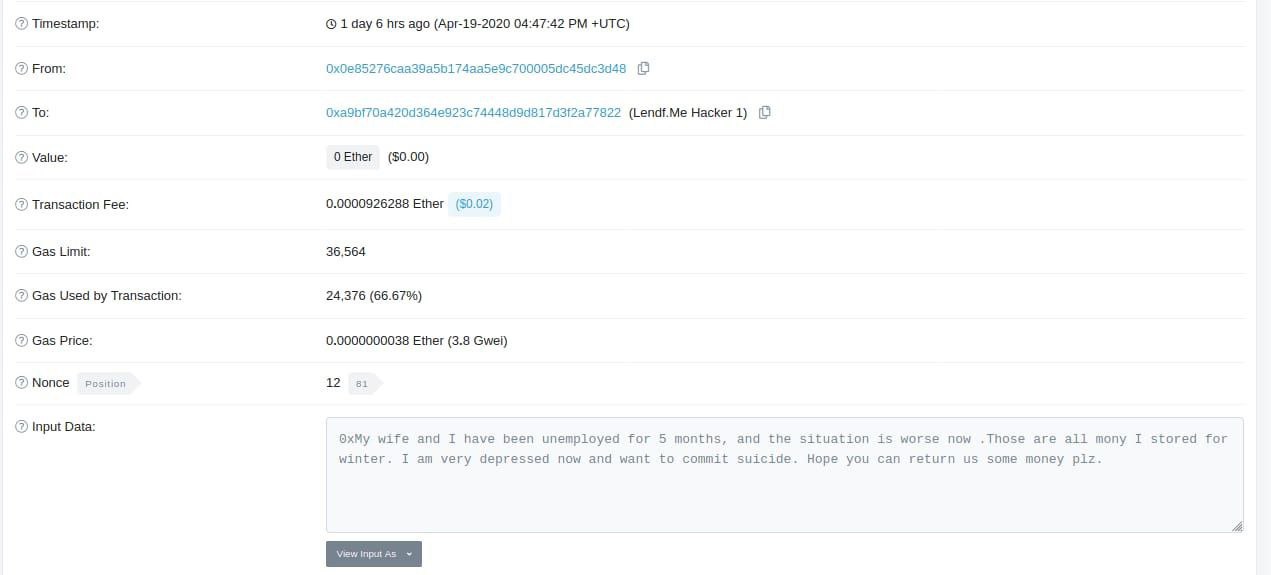Open the View Input As dropdown
This screenshot has width=1271, height=575.
(374, 554)
